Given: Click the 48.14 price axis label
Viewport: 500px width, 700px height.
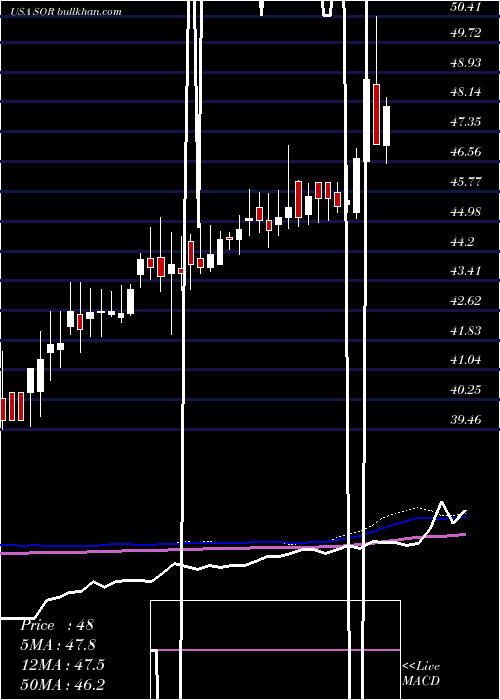Looking at the screenshot, I should click(x=466, y=92).
